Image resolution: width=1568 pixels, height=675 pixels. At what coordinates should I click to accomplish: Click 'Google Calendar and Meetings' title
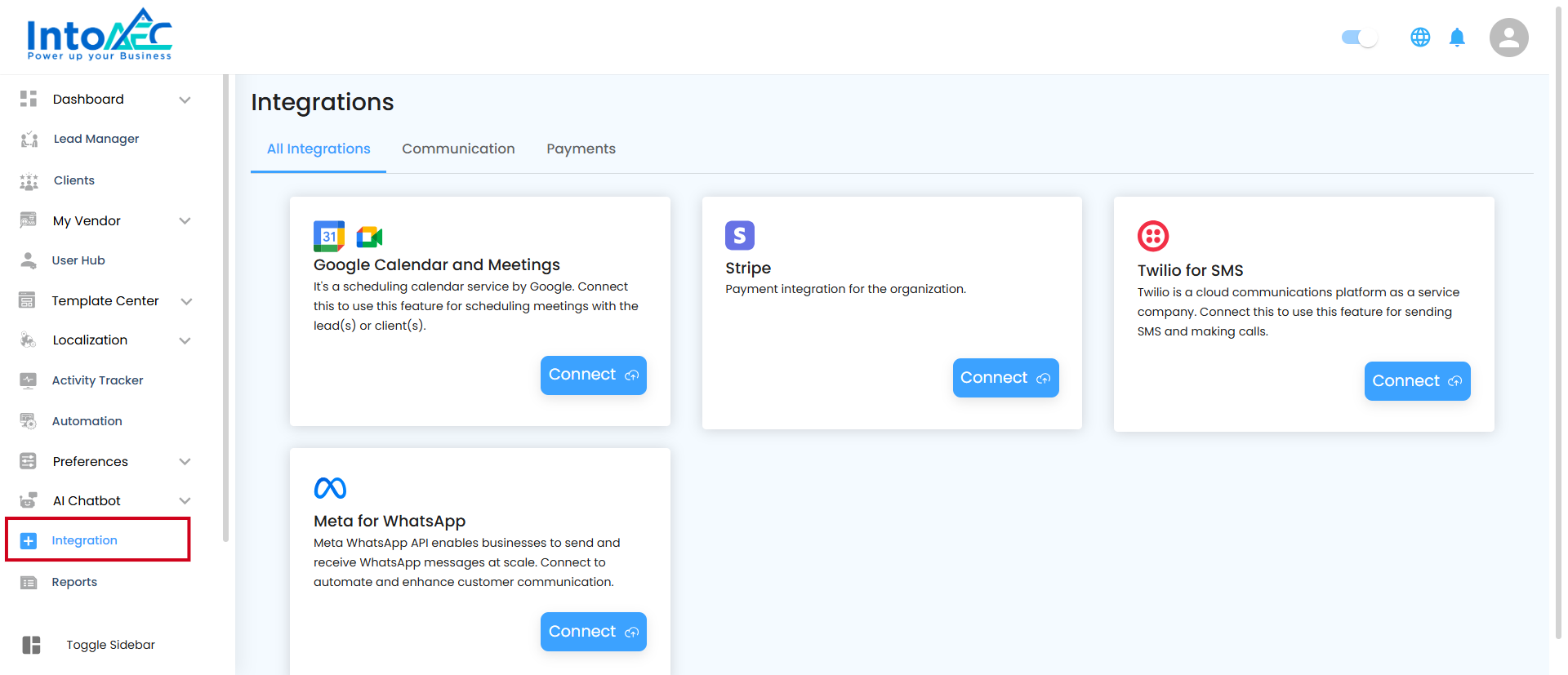[x=437, y=264]
